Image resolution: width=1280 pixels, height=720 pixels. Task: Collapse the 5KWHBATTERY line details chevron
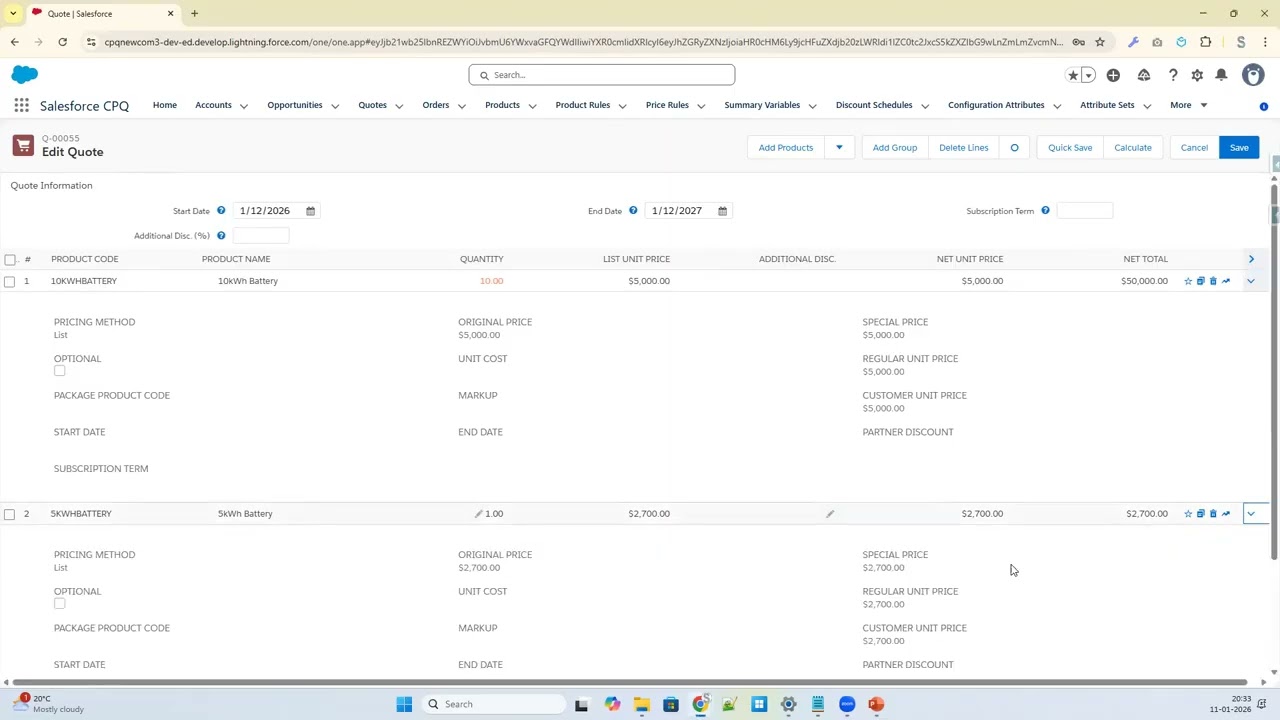click(1251, 514)
